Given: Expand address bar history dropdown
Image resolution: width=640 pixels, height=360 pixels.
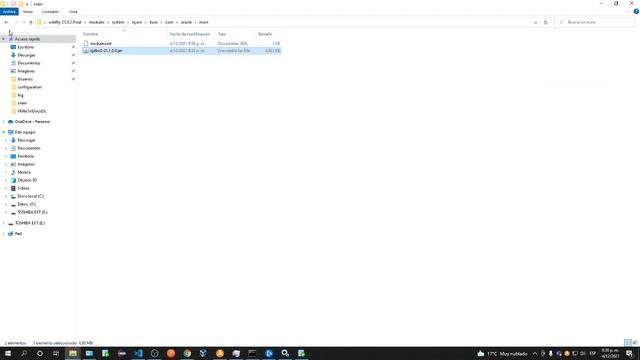Looking at the screenshot, I should (536, 22).
